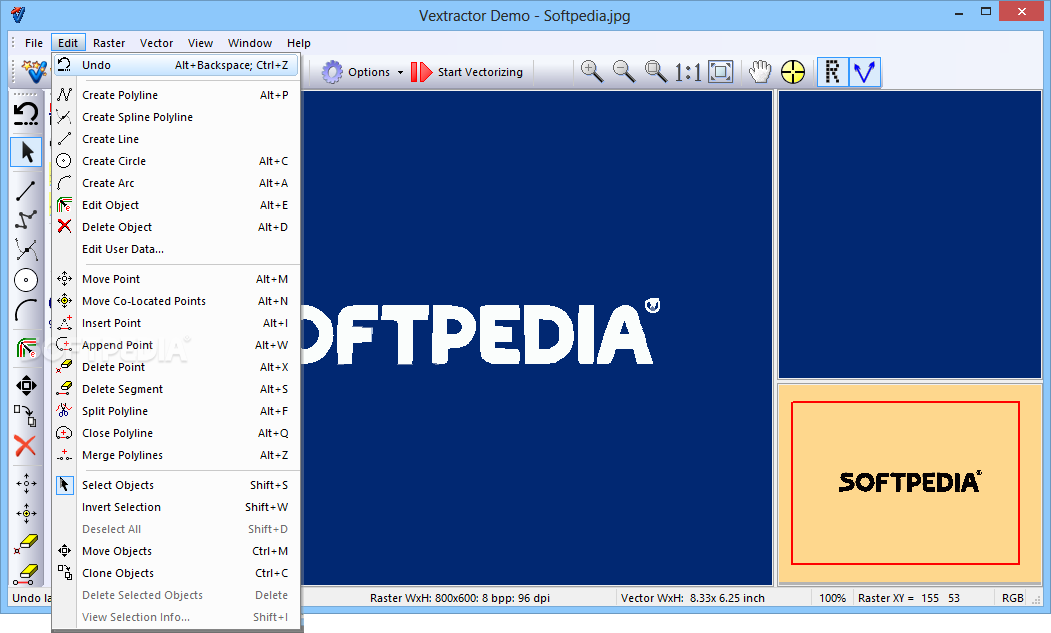This screenshot has width=1051, height=633.
Task: Toggle vector view with V icon
Action: (865, 72)
